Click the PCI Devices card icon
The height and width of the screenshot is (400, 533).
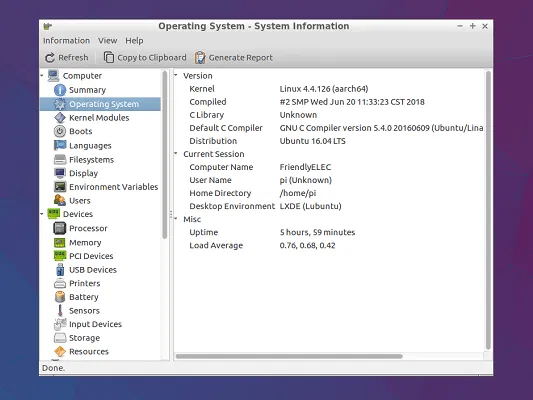click(x=60, y=256)
